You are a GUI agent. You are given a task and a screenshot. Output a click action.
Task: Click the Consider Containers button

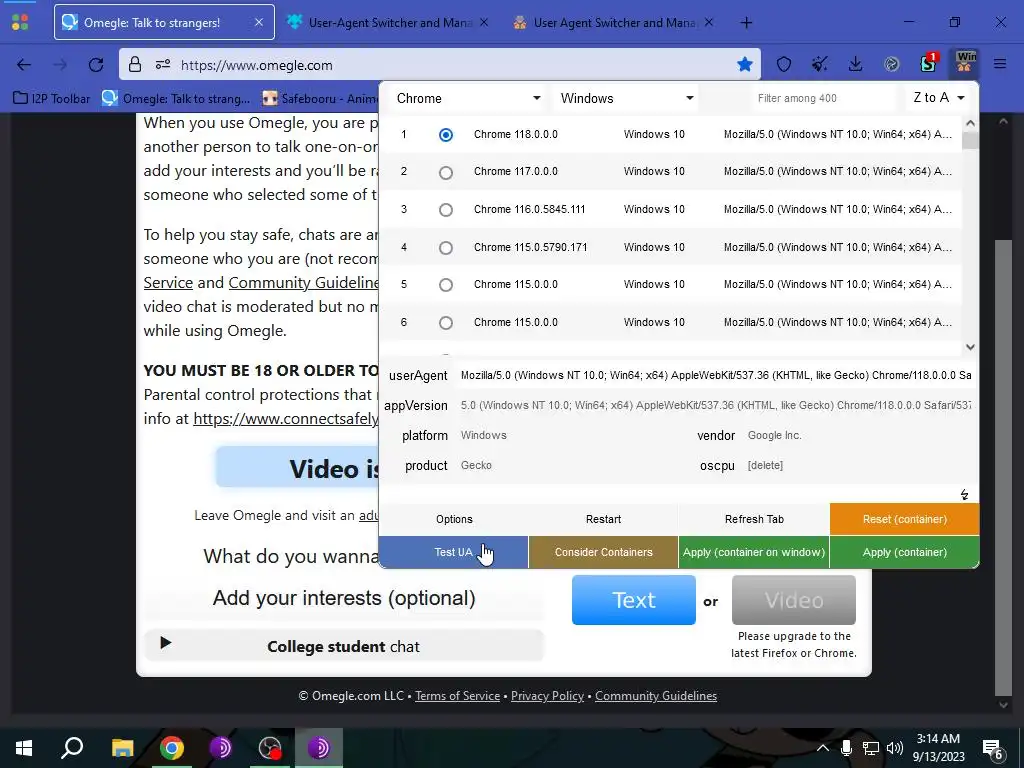[603, 552]
